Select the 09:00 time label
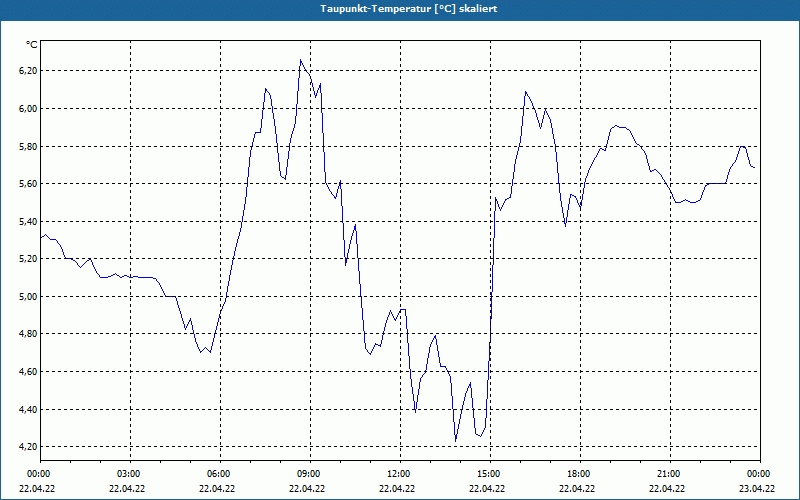The height and width of the screenshot is (500, 800). pos(310,474)
